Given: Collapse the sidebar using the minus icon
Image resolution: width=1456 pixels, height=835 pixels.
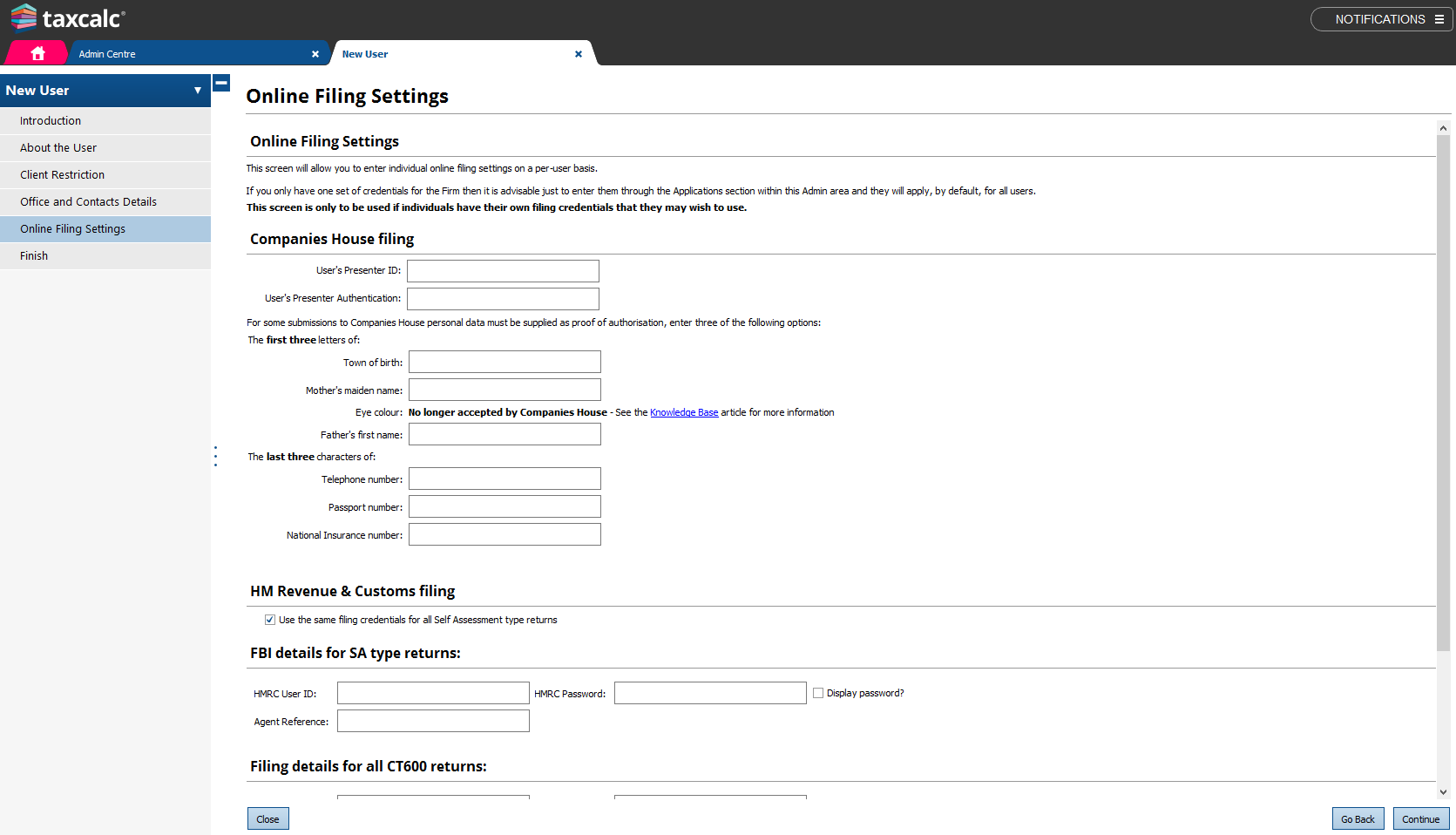Looking at the screenshot, I should tap(220, 83).
